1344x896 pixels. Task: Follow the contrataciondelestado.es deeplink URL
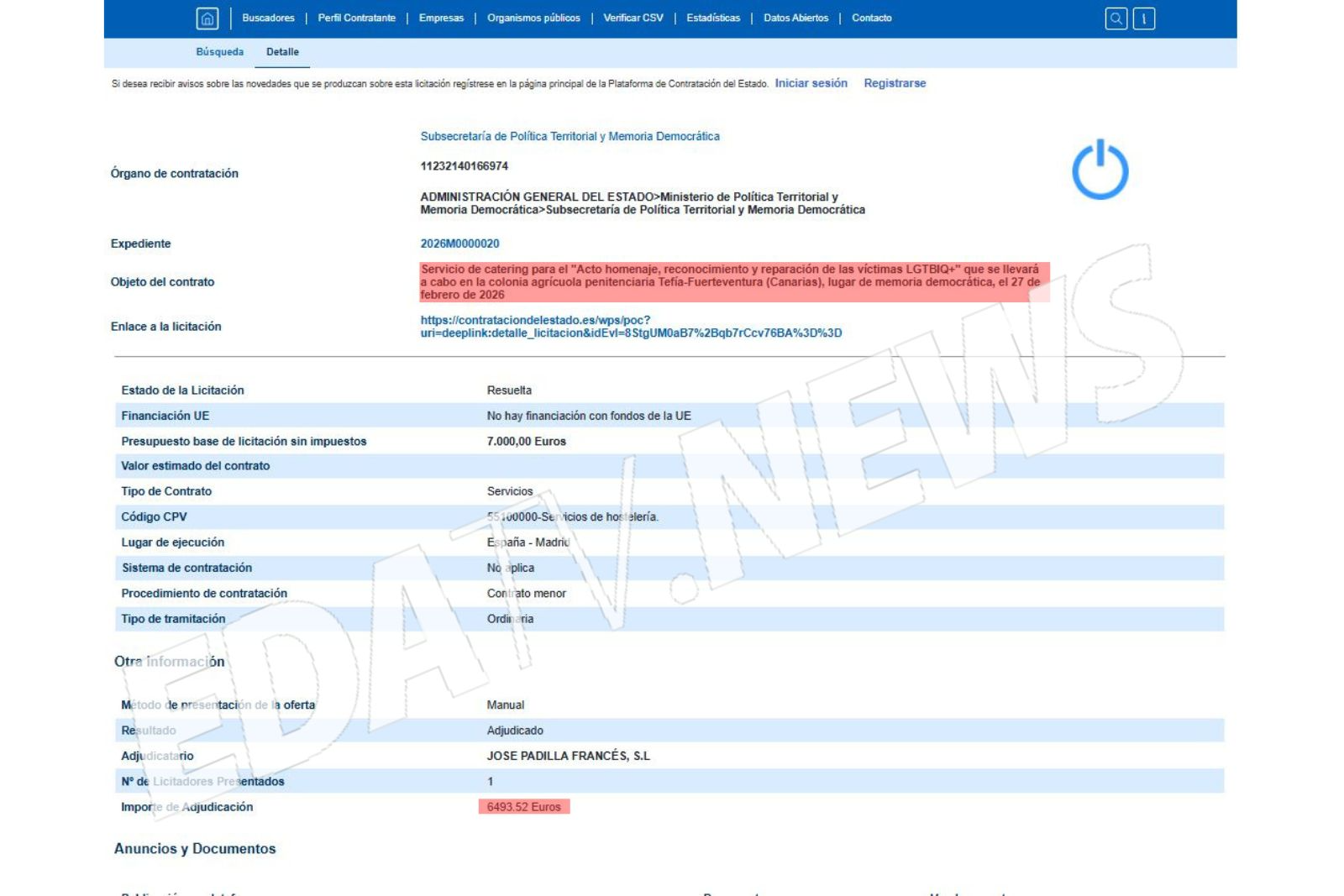pos(630,327)
